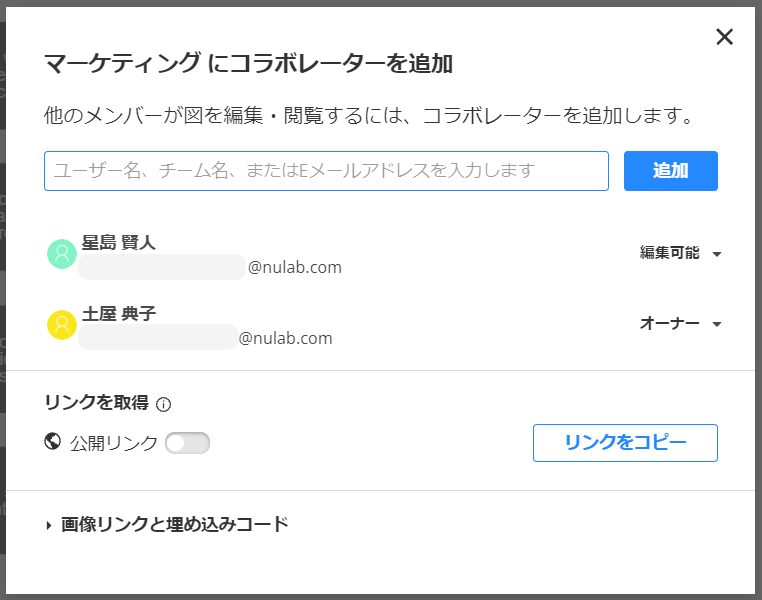Focus the username or email input field
The image size is (762, 600).
pos(326,171)
